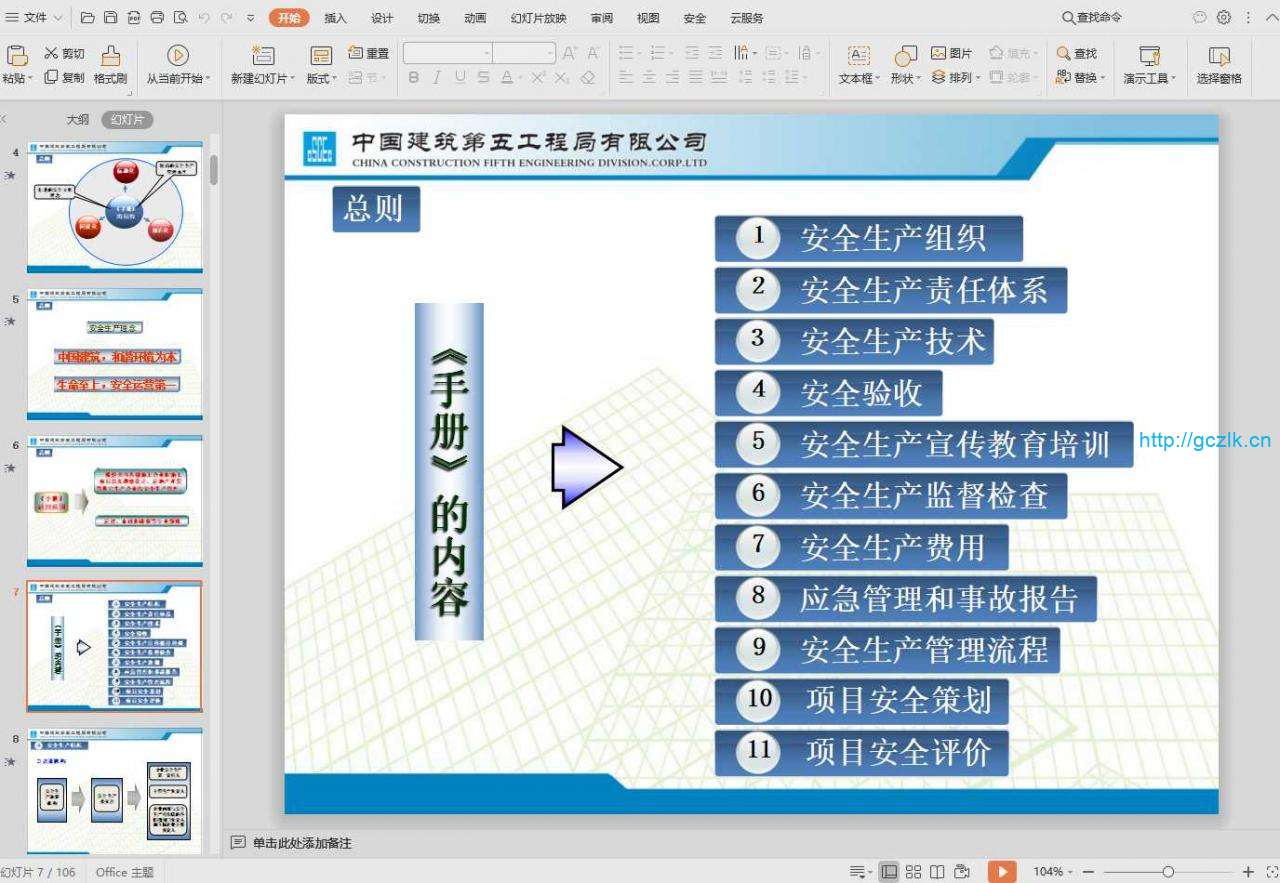Start slideshow with orange play button in status bar
Image resolution: width=1280 pixels, height=883 pixels.
click(x=1002, y=871)
